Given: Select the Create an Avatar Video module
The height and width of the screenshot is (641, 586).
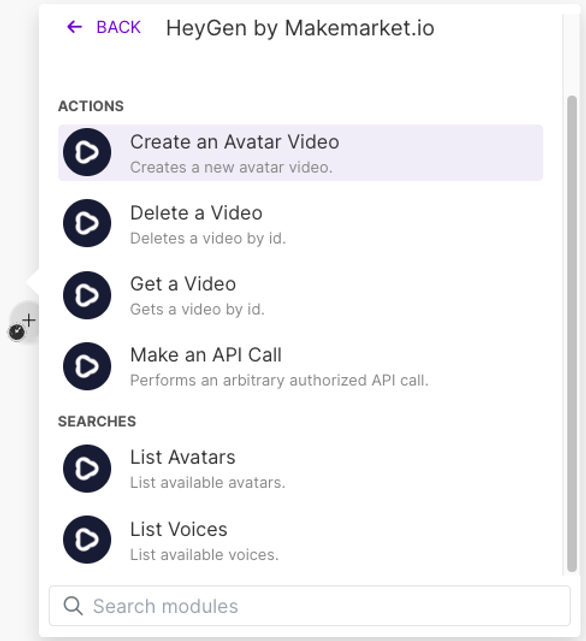Looking at the screenshot, I should tap(301, 152).
